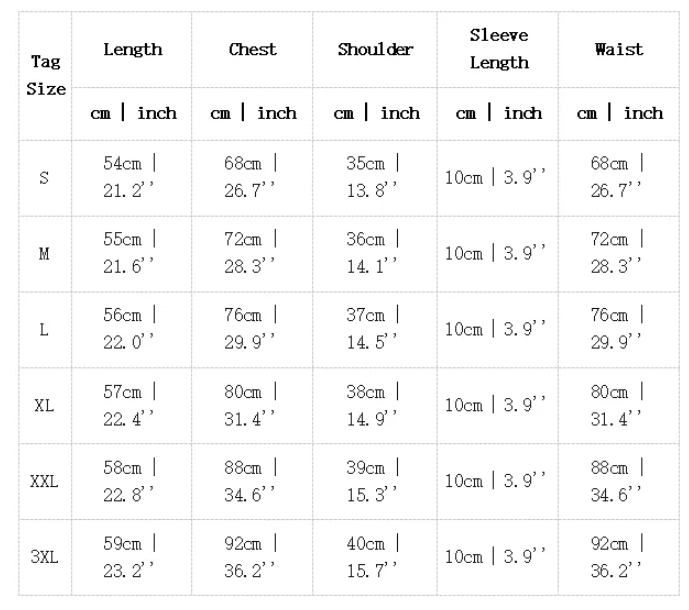Select the L size row label
This screenshot has height=610, width=689.
[45, 330]
